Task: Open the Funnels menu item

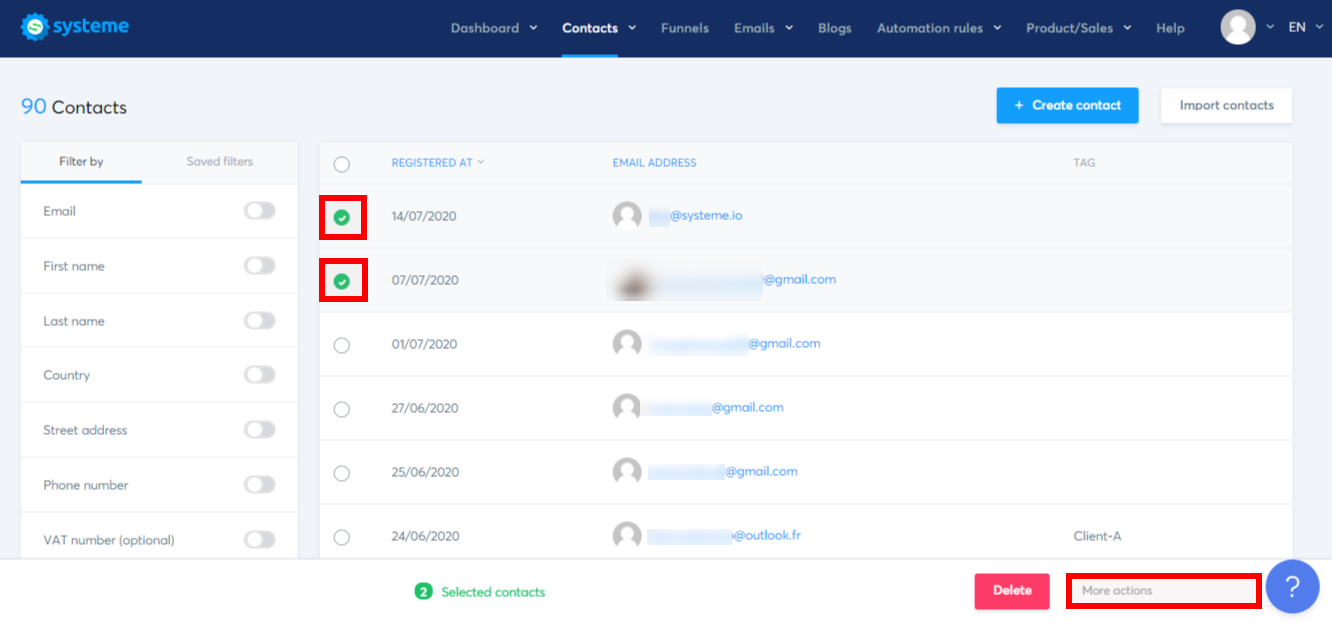Action: coord(684,28)
